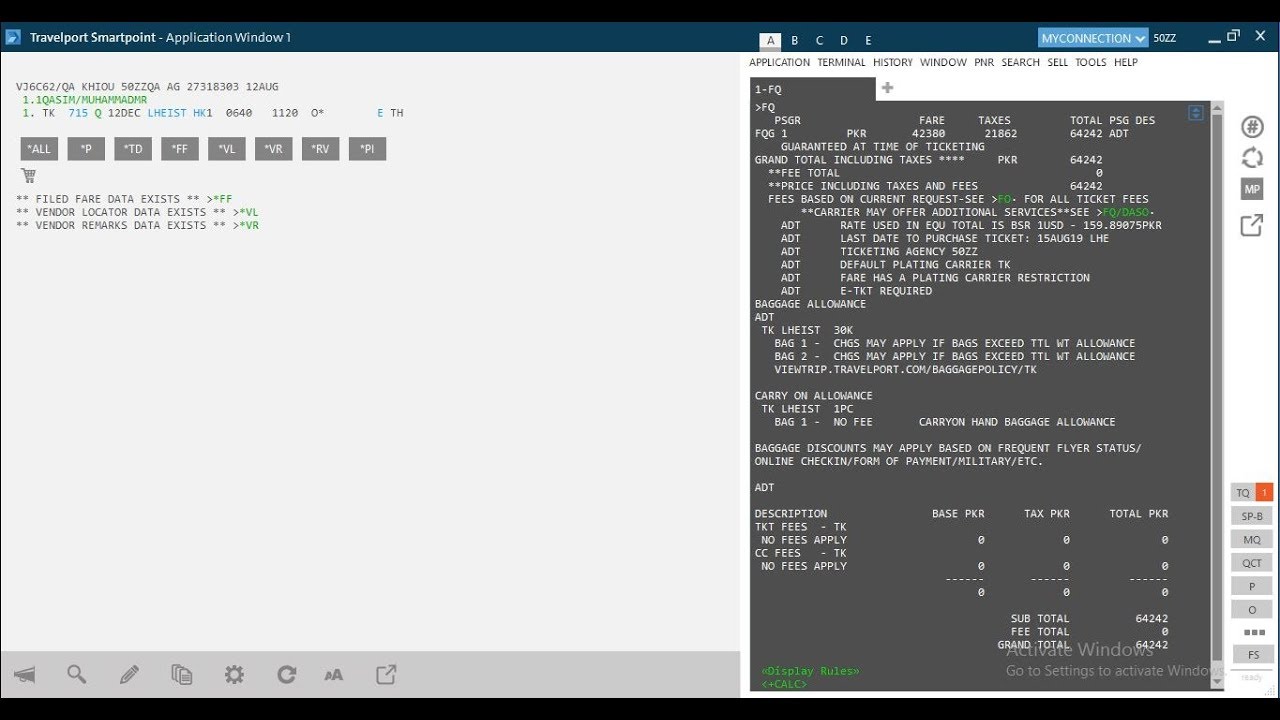Click the plus icon to add terminal tab

887,88
